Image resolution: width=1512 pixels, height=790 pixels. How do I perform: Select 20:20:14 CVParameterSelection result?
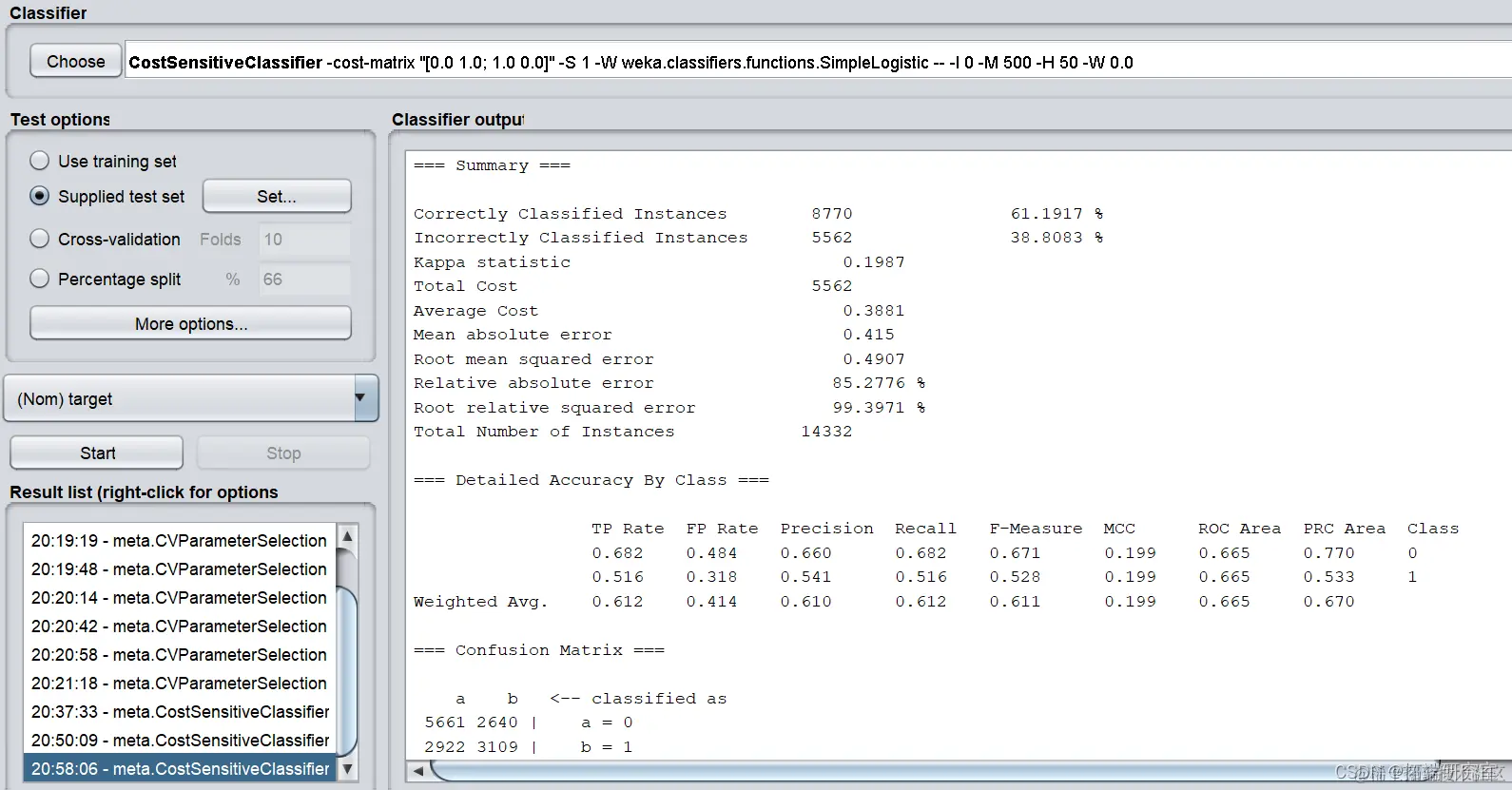click(179, 597)
